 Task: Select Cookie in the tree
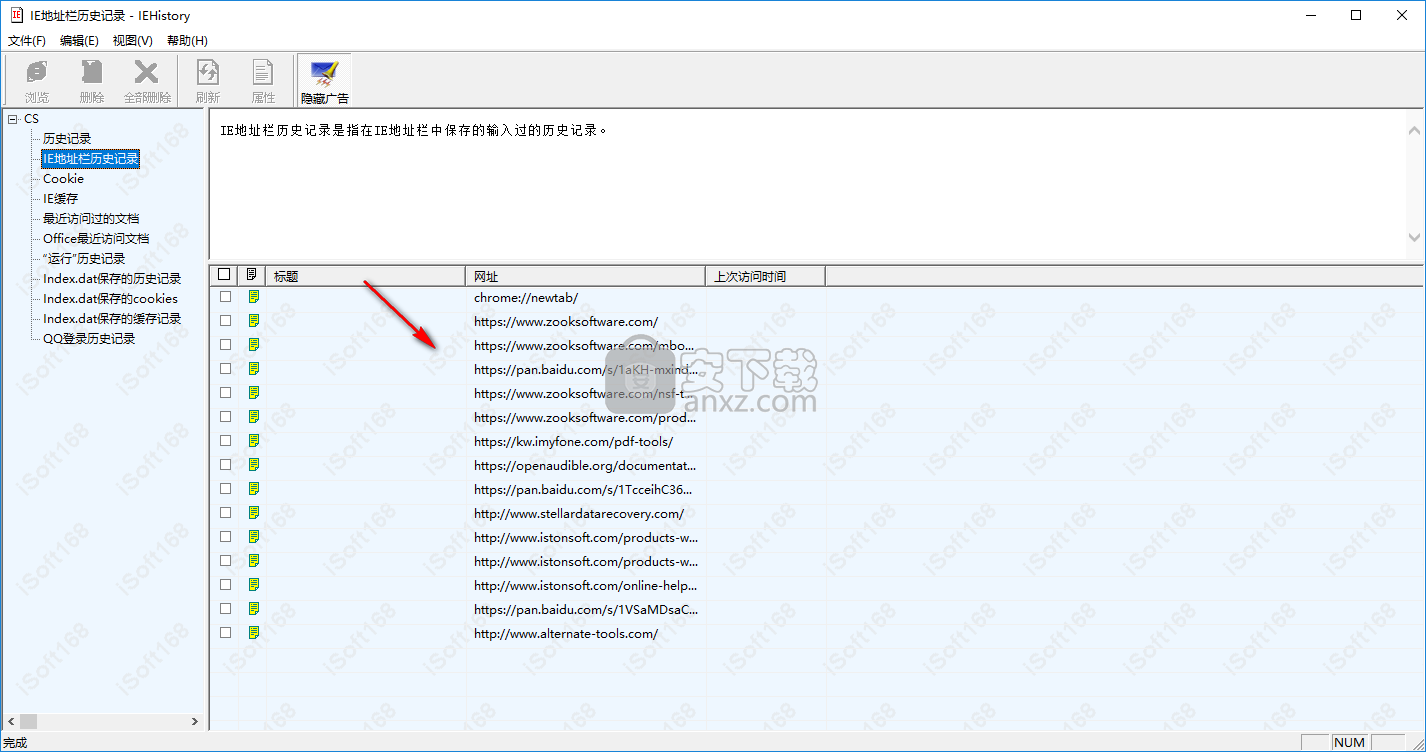point(63,179)
